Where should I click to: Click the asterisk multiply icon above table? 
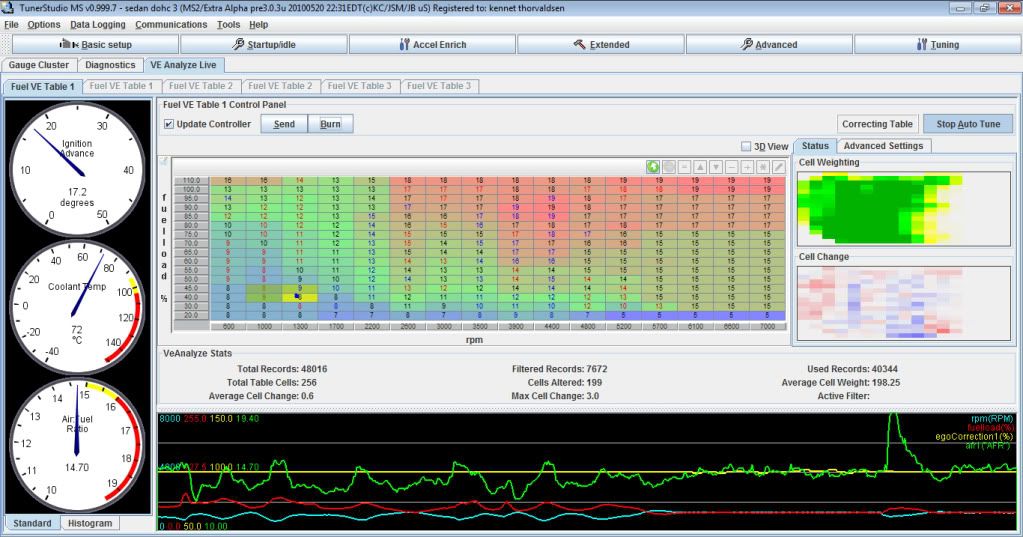(x=762, y=166)
